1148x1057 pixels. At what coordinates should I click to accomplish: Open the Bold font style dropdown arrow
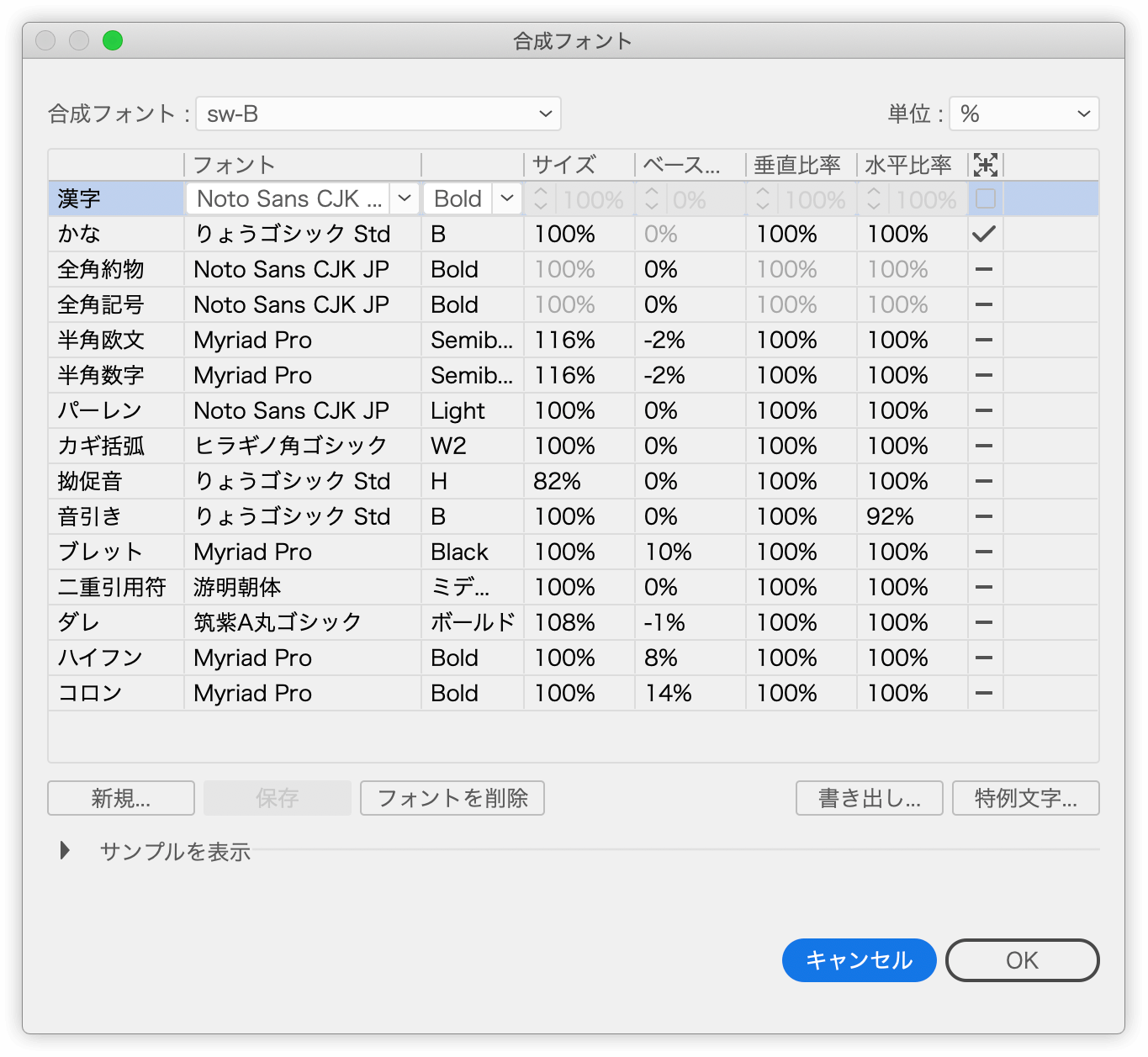(x=507, y=198)
